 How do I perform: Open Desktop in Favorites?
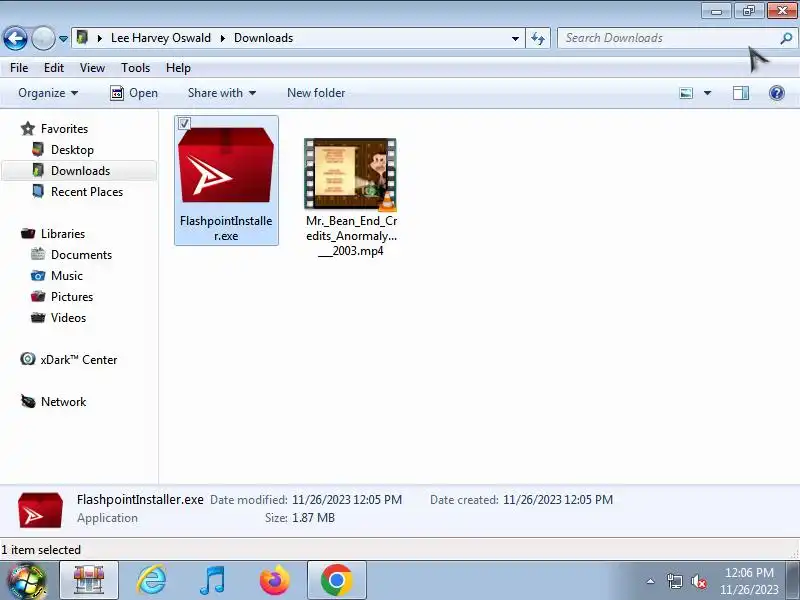[x=72, y=149]
